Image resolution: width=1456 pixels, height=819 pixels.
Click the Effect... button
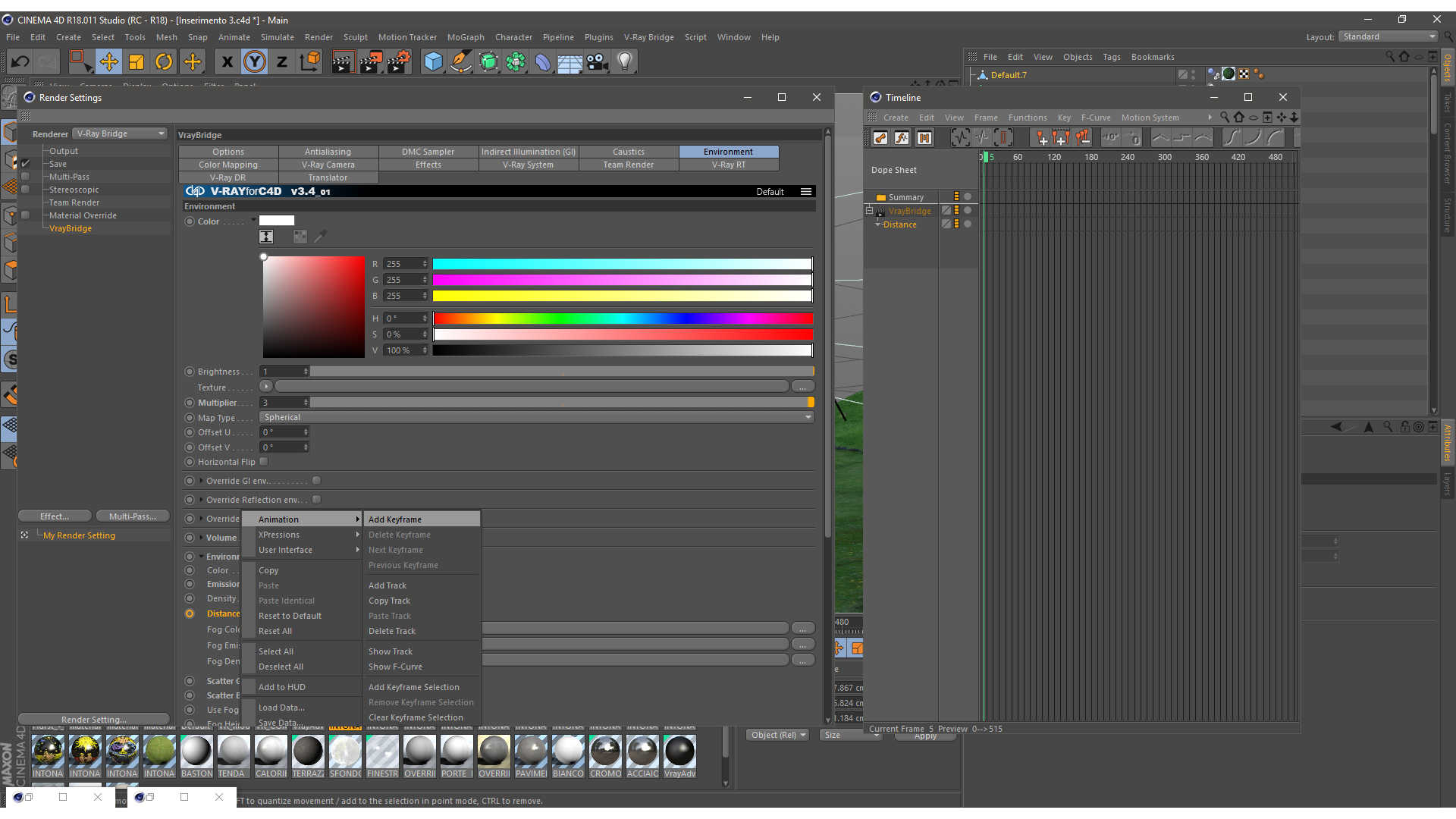click(x=55, y=516)
